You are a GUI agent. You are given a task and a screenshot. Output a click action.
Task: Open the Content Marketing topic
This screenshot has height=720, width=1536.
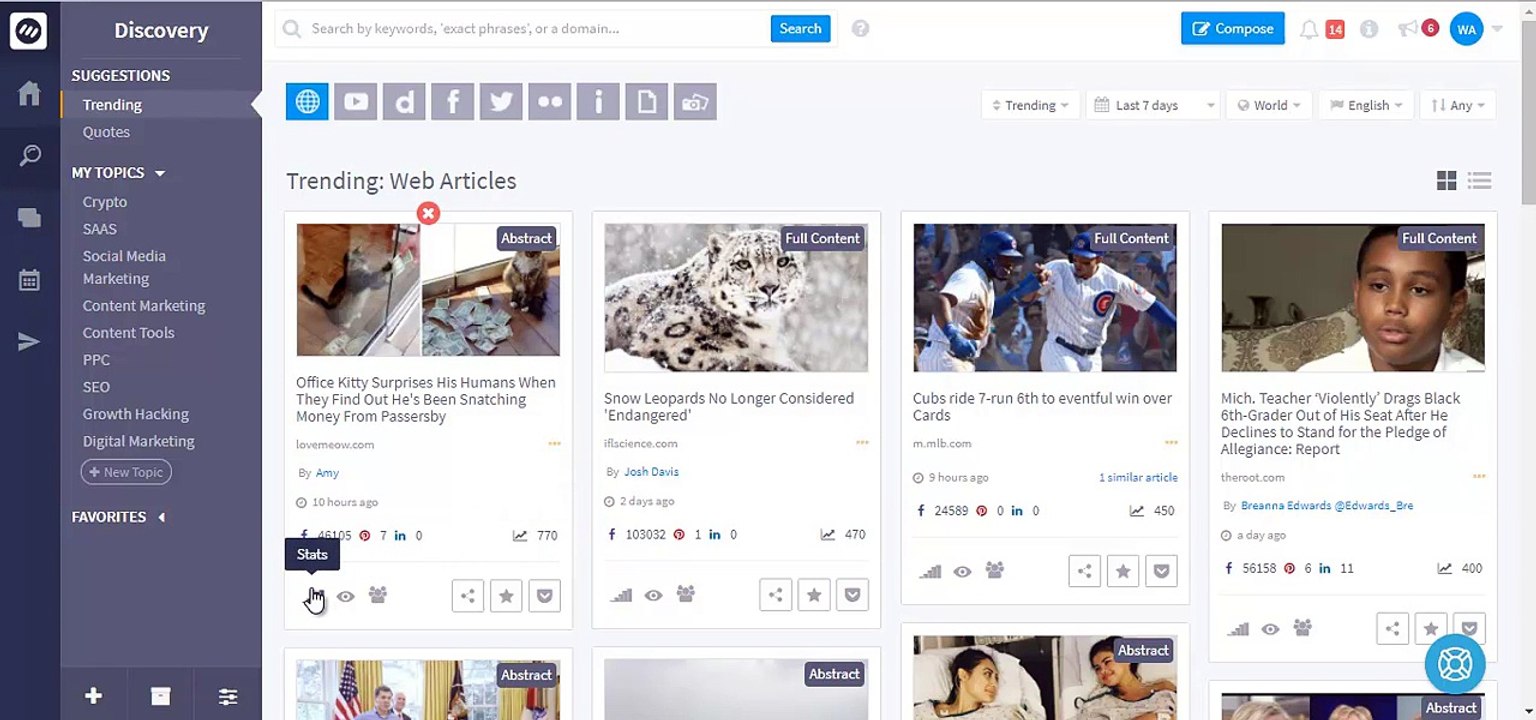[144, 306]
